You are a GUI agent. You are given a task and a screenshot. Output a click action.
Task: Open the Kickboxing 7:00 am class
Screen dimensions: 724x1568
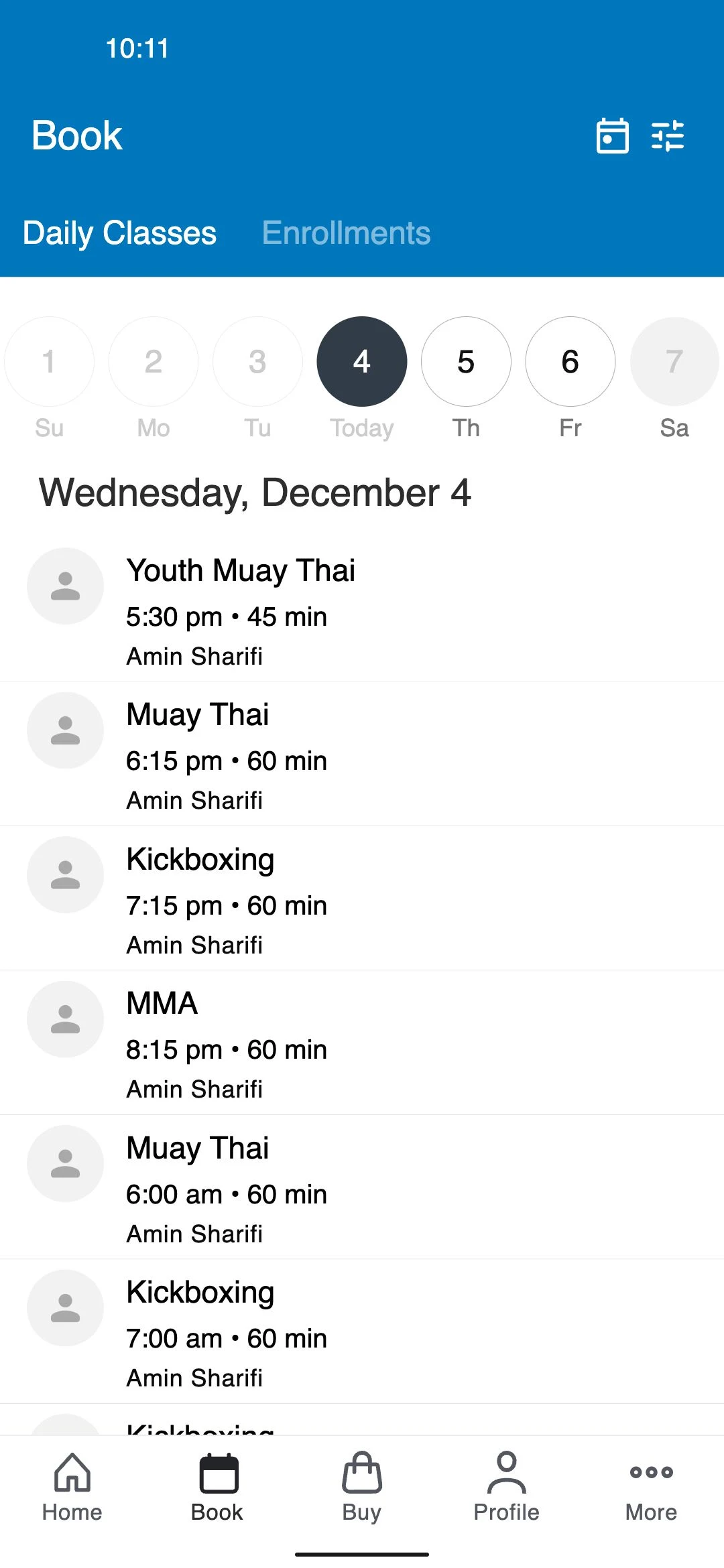coord(362,1331)
